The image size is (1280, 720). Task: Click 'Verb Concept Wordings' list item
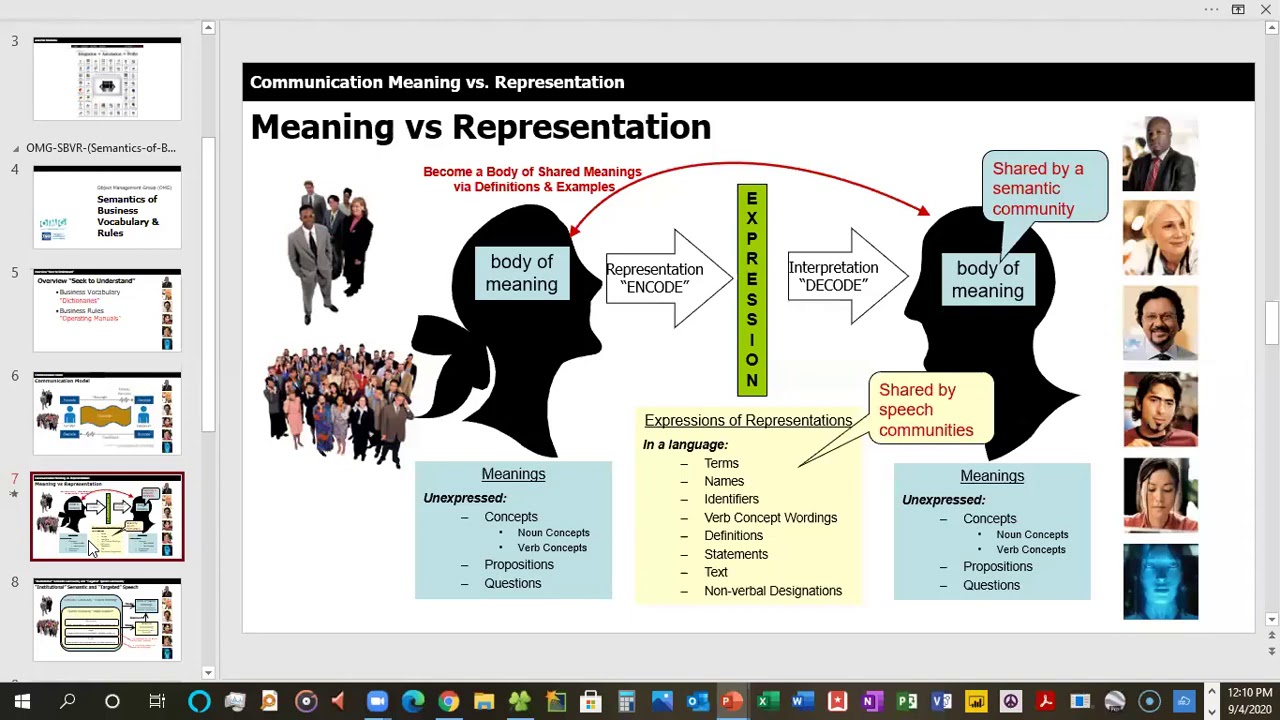tap(770, 517)
